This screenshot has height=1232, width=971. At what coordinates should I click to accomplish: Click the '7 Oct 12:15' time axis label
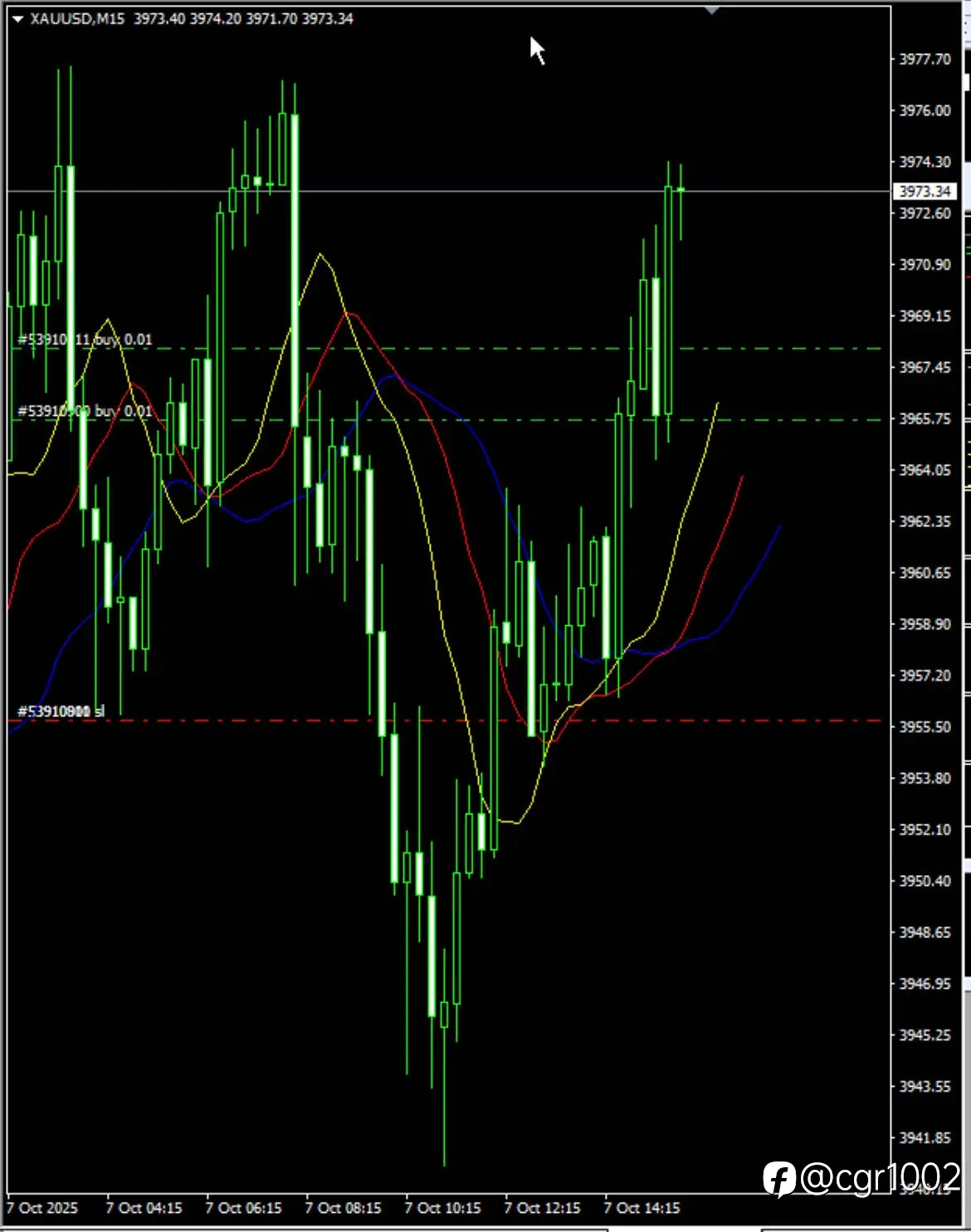[x=542, y=1208]
